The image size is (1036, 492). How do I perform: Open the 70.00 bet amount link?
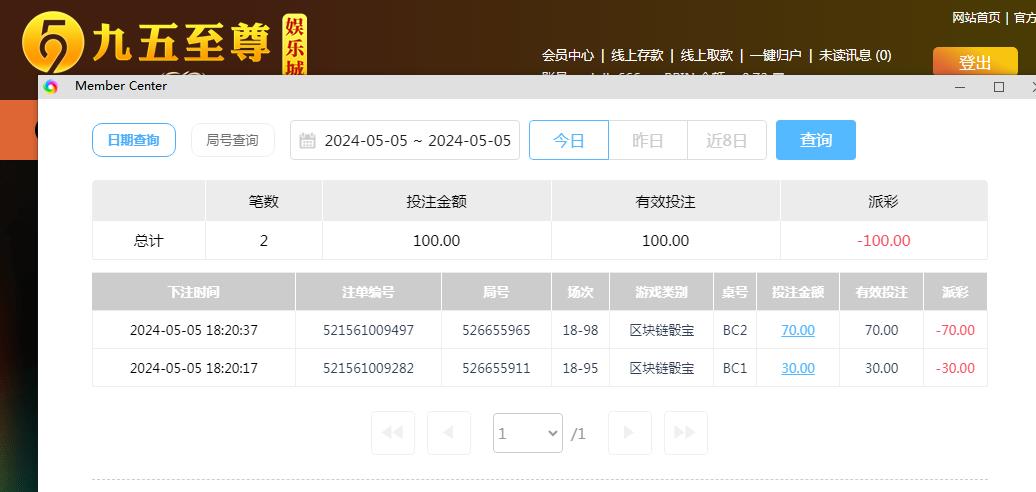(797, 330)
